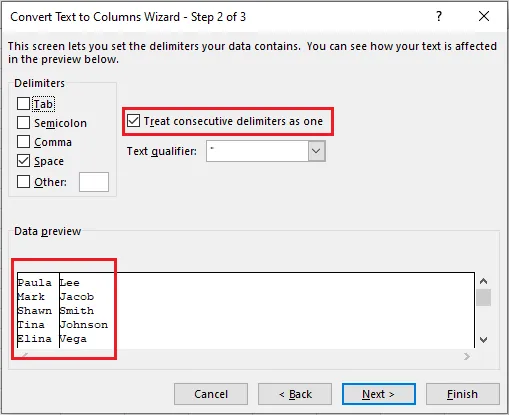Click the Finish button
Screen dimensions: 509x415
pos(463,394)
